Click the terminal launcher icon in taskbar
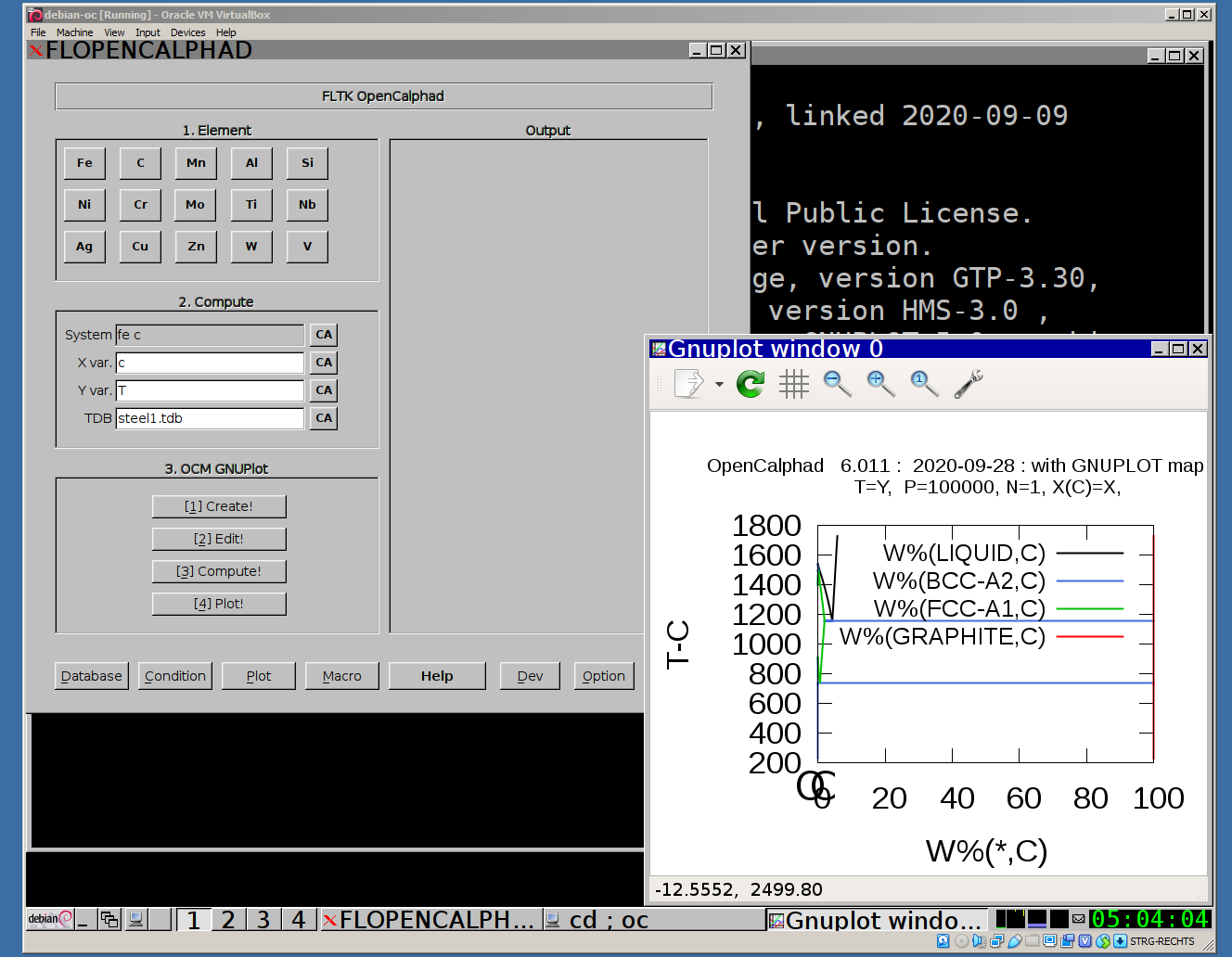This screenshot has width=1232, height=957. tap(136, 919)
